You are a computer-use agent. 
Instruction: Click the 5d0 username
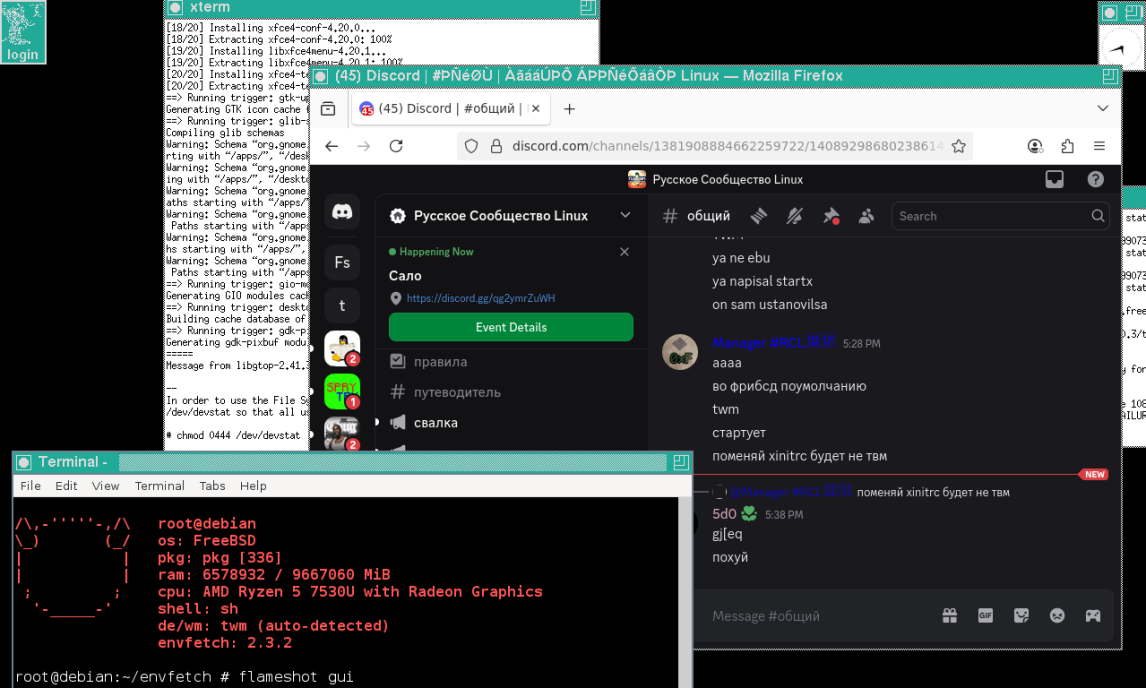724,514
